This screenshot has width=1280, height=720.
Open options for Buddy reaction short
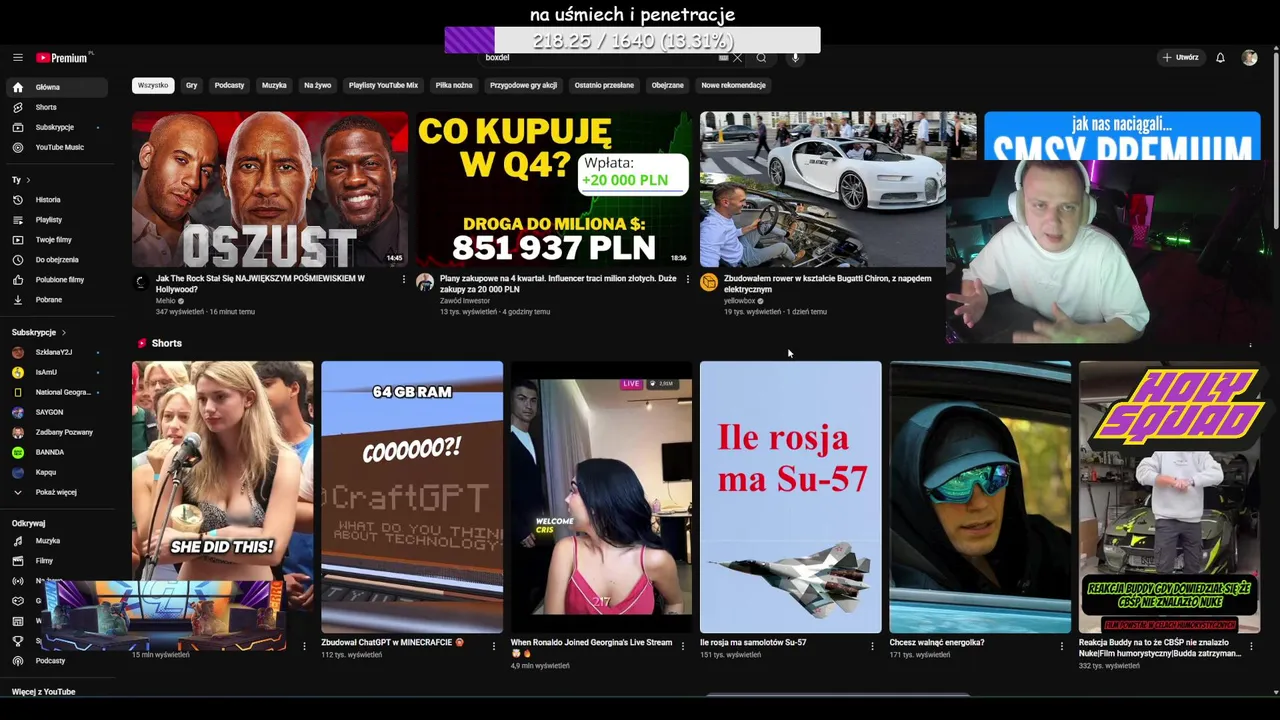(1251, 646)
